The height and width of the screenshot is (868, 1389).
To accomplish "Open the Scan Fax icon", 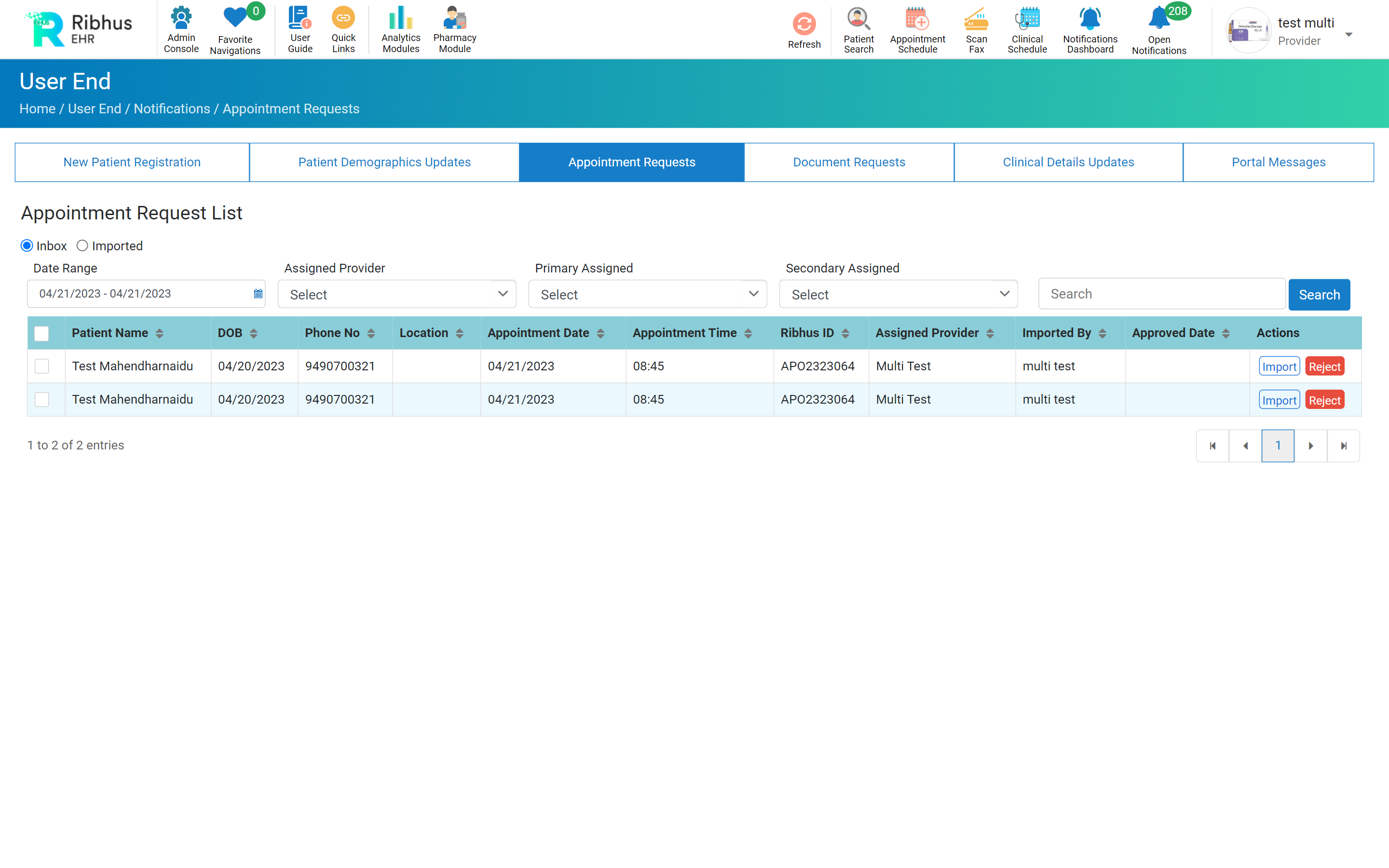I will (x=976, y=19).
